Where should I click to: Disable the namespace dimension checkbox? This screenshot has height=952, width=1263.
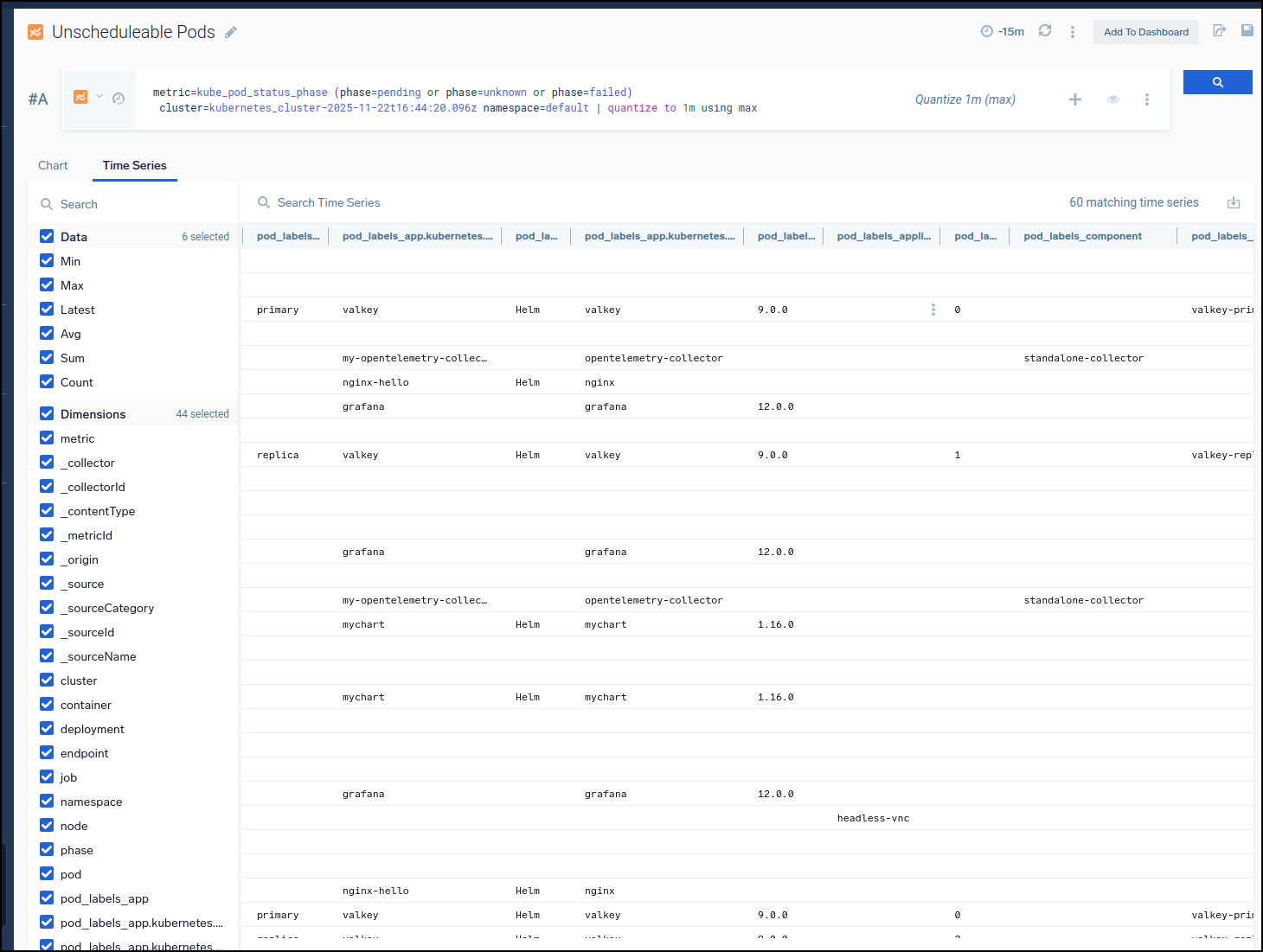47,802
